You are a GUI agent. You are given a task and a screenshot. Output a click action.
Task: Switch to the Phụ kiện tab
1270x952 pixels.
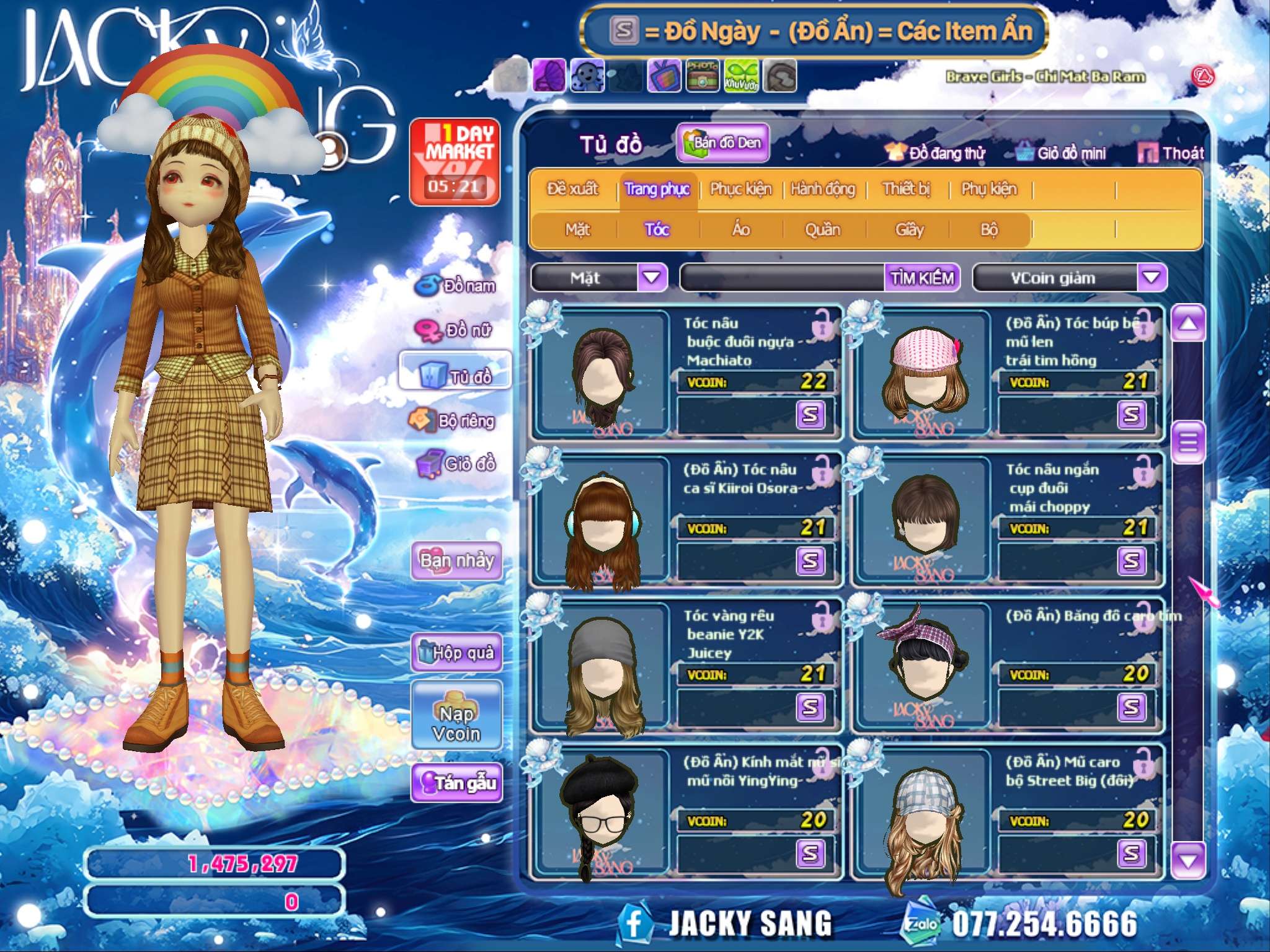point(989,188)
